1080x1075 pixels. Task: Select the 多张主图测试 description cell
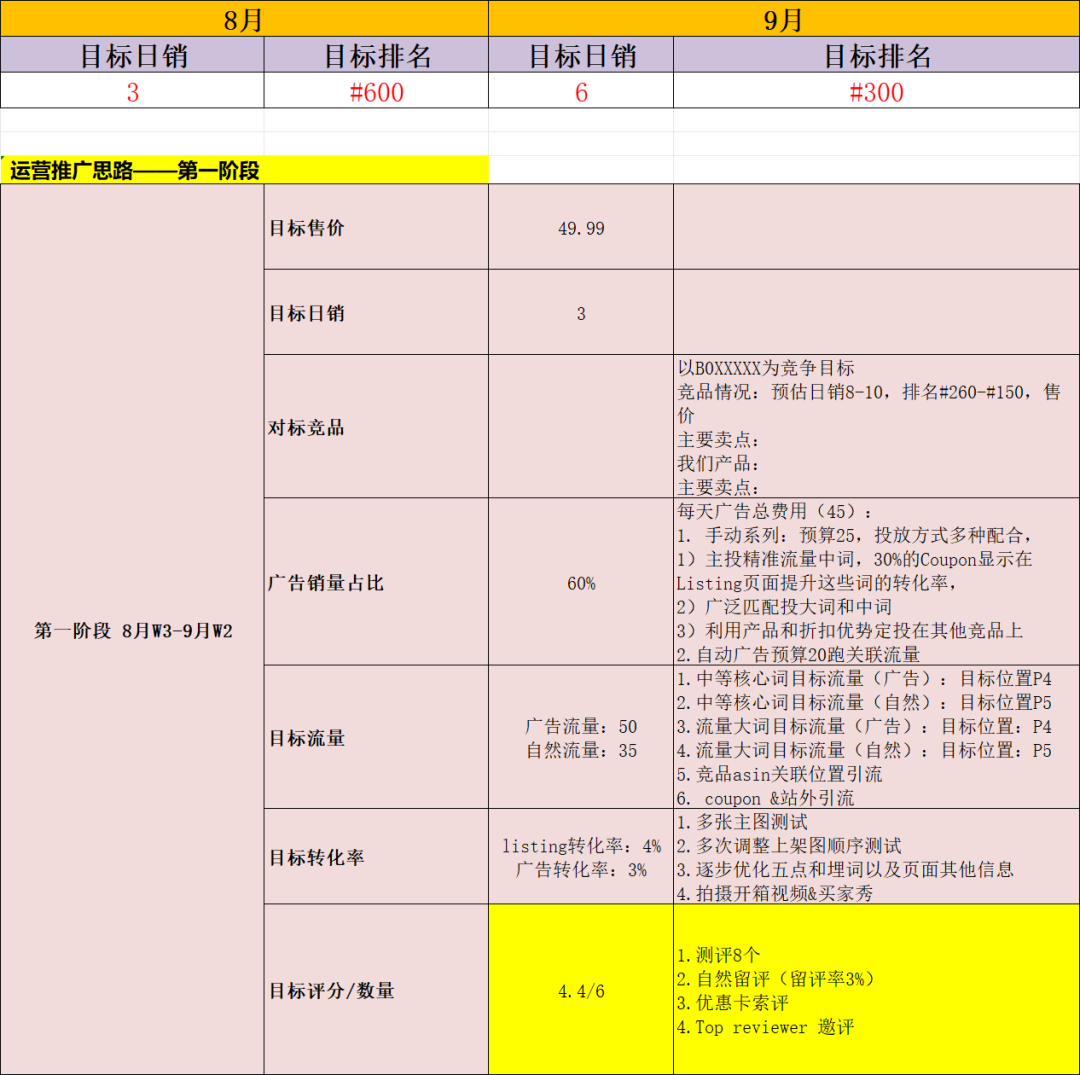876,856
